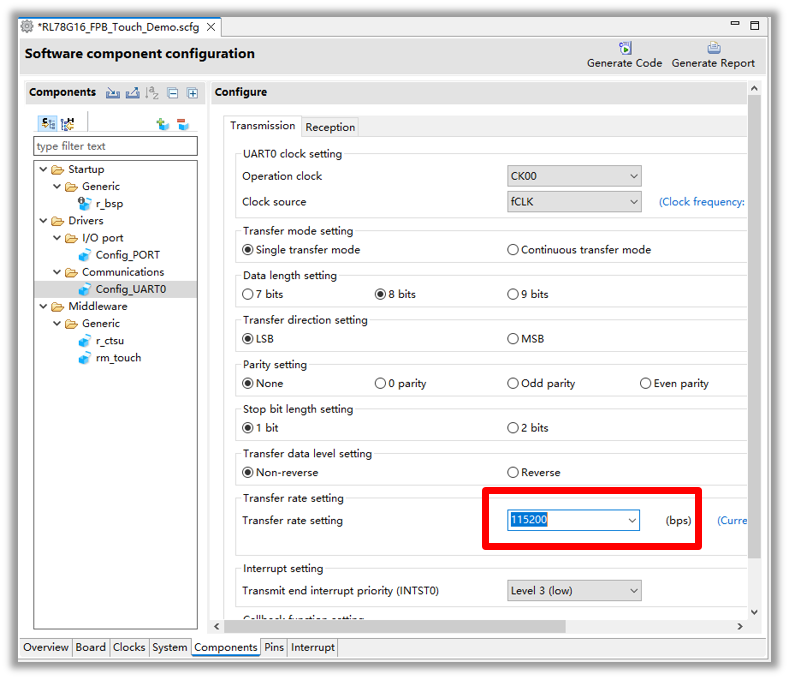Click the import configuration icon in Components
The image size is (789, 679).
click(113, 93)
